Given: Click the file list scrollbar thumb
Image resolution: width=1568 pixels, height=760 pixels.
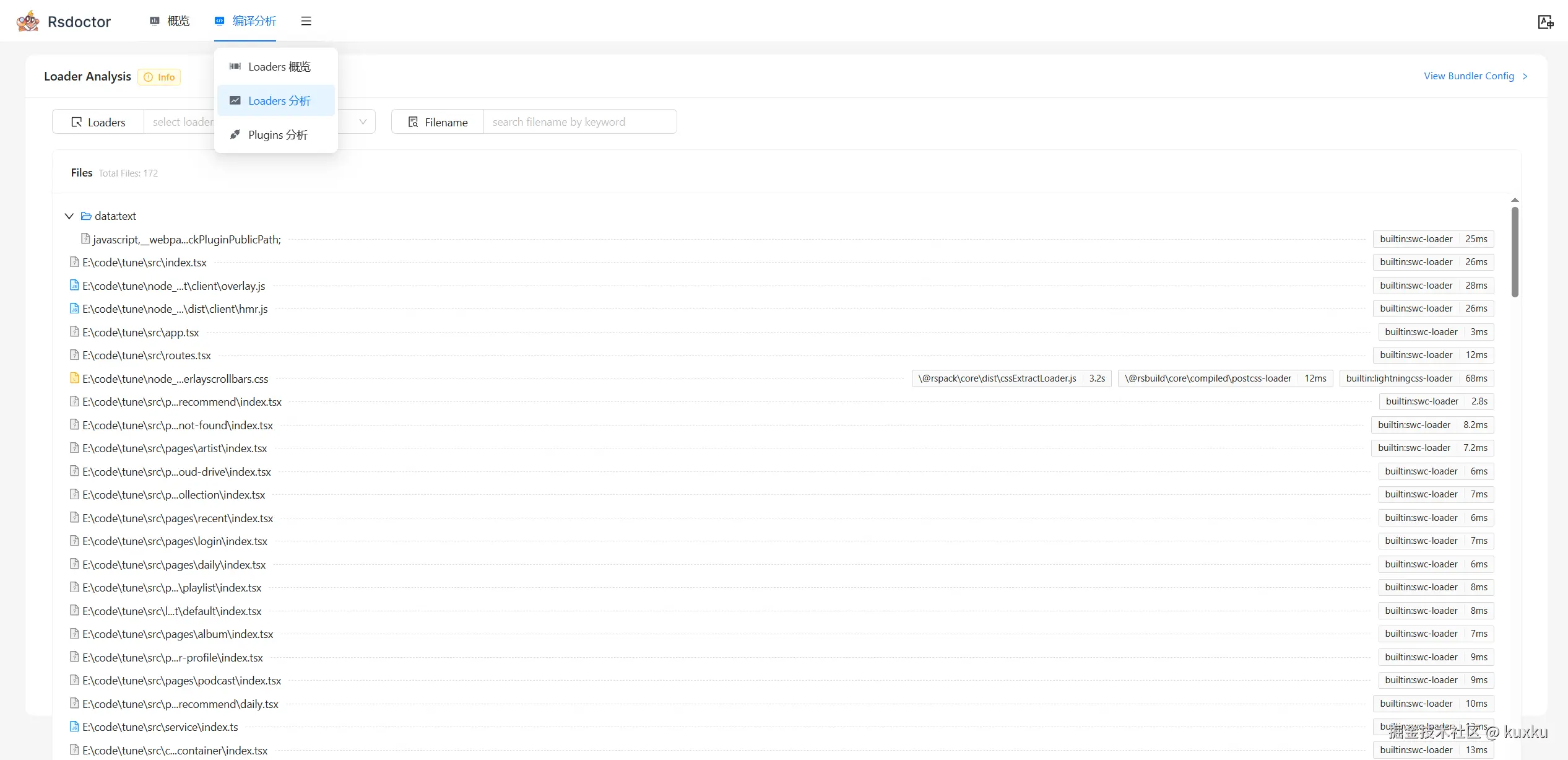Looking at the screenshot, I should tap(1514, 251).
